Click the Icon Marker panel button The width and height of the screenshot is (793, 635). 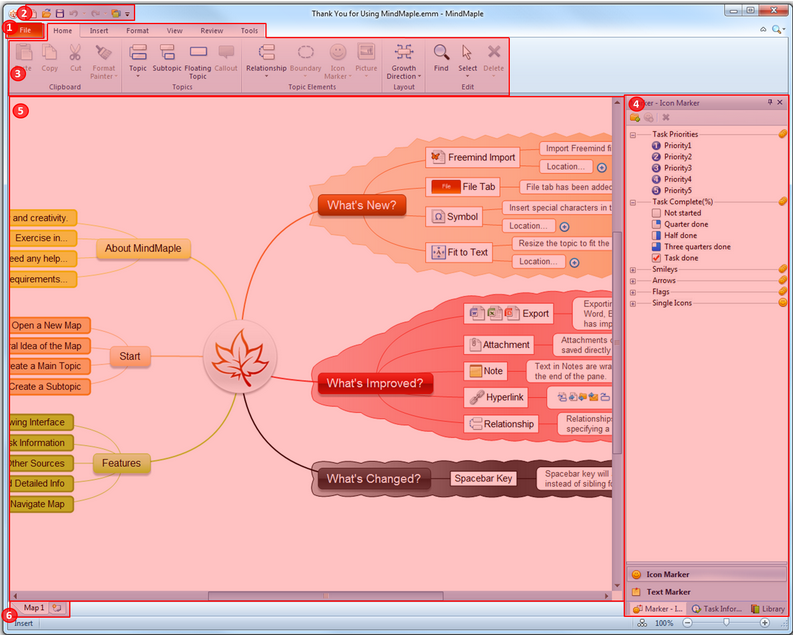click(x=707, y=574)
